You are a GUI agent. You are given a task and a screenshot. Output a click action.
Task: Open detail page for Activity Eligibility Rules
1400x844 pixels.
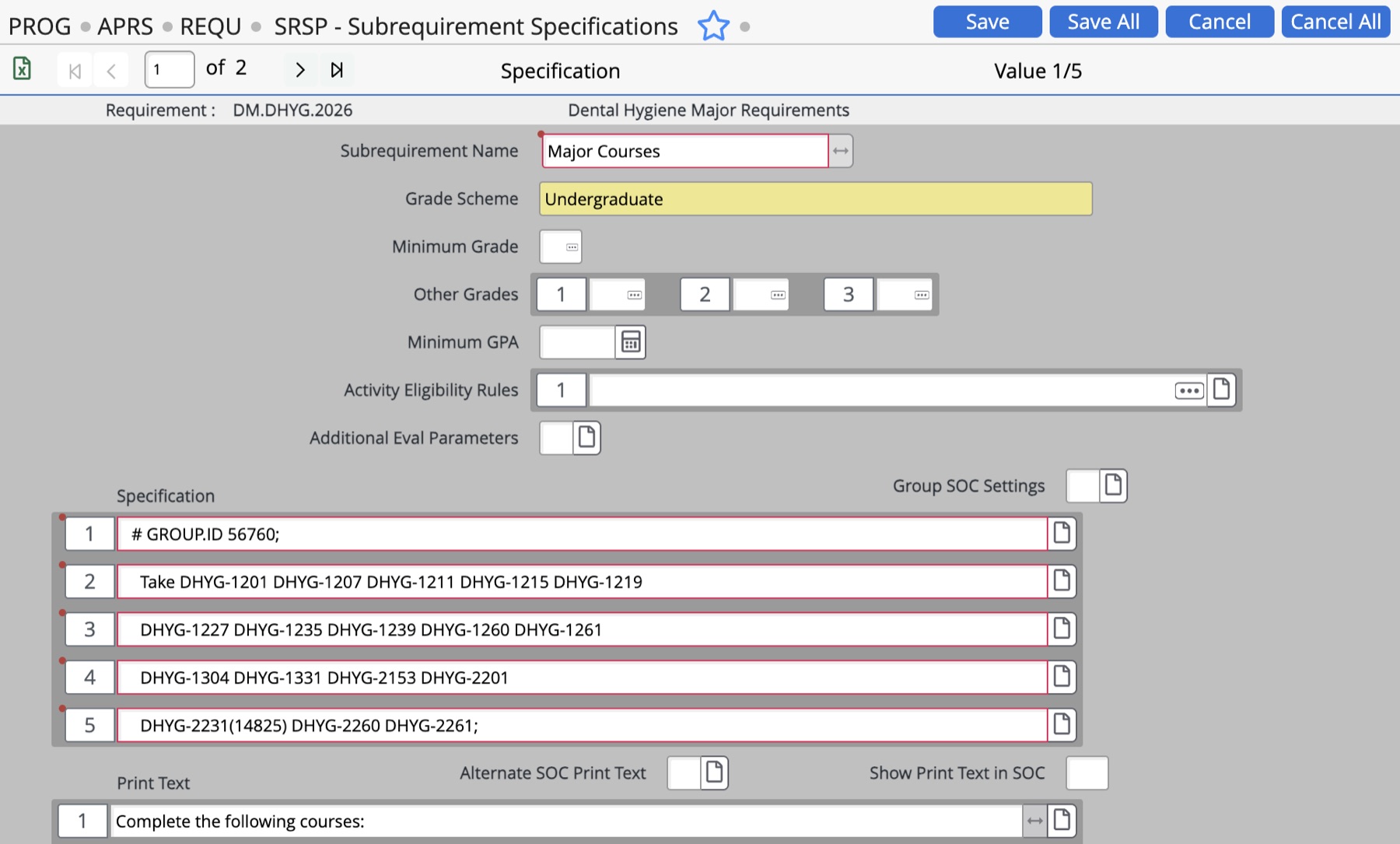(x=1221, y=389)
